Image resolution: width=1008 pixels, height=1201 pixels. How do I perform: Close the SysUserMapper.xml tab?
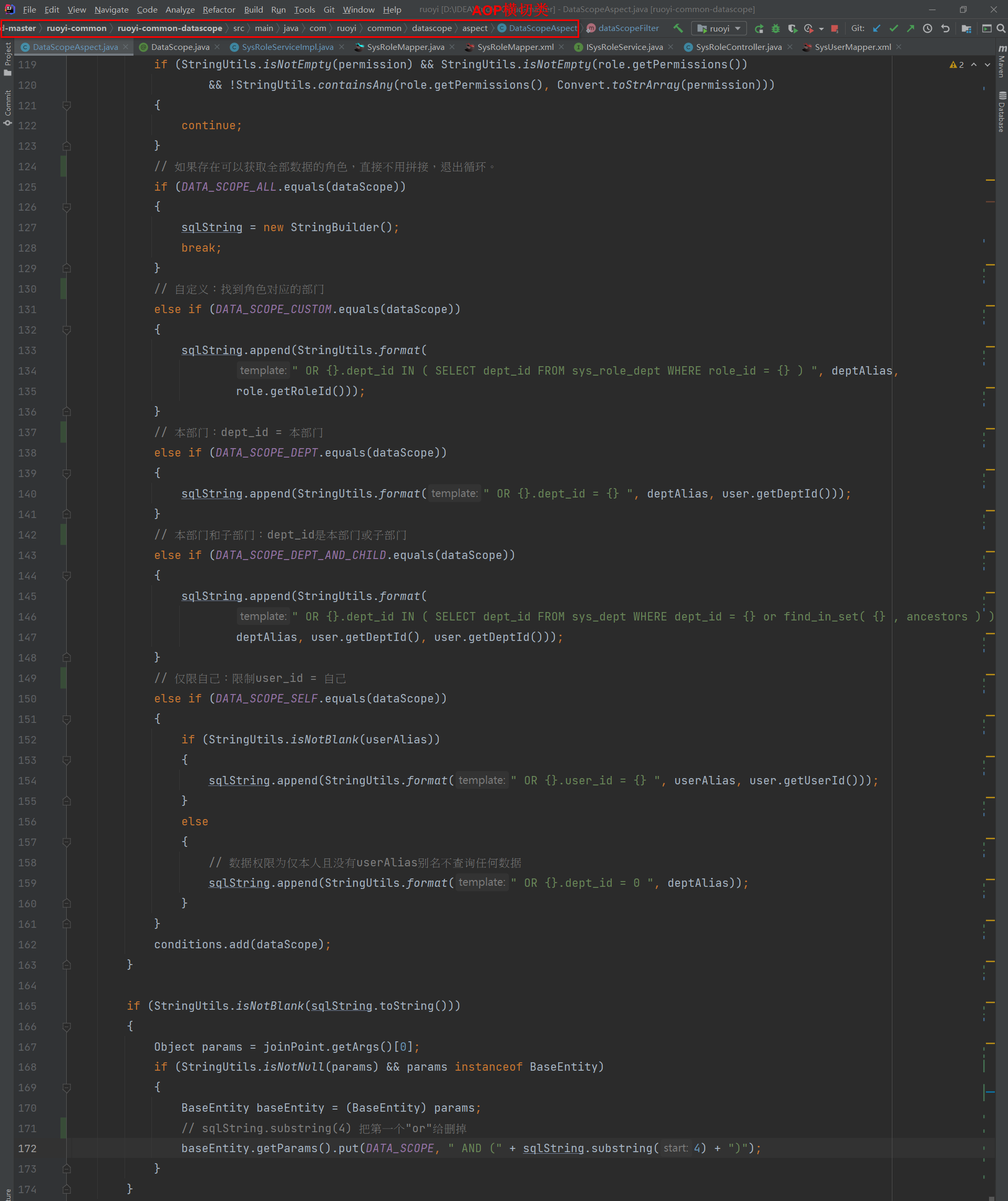[x=899, y=47]
